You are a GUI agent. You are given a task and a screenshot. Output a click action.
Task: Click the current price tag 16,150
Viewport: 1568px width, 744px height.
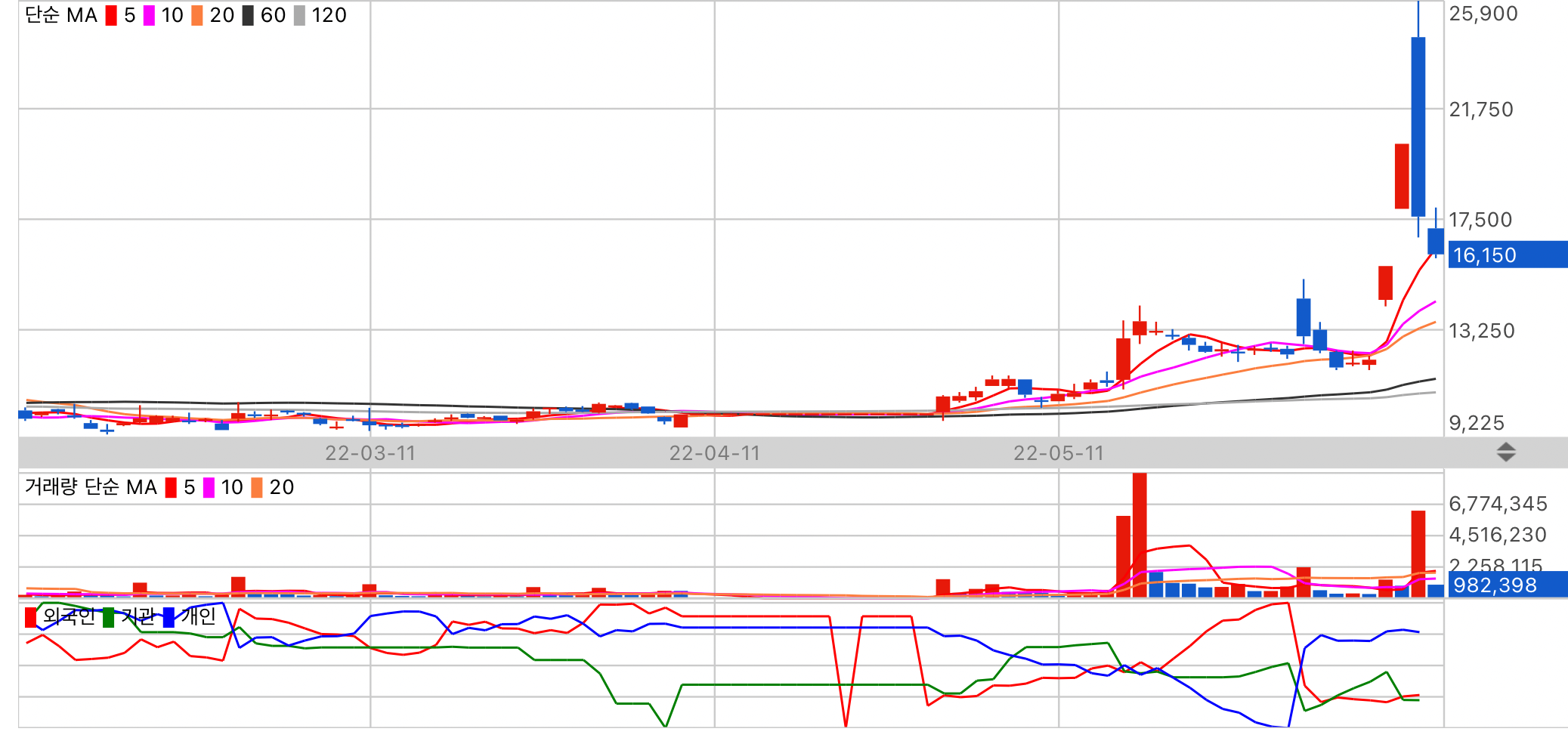[x=1507, y=255]
